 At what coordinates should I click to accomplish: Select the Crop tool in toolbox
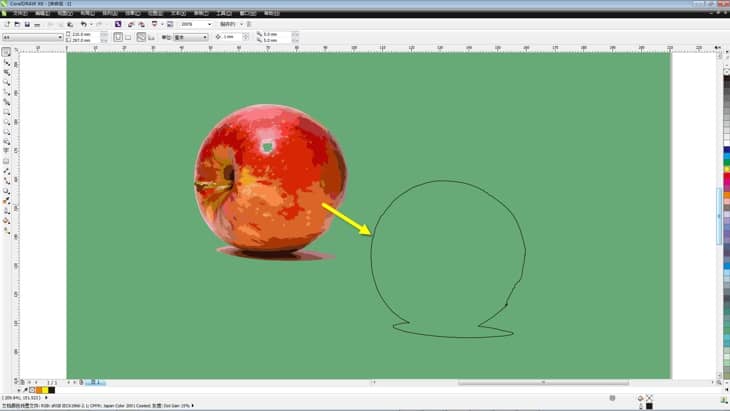coord(7,72)
